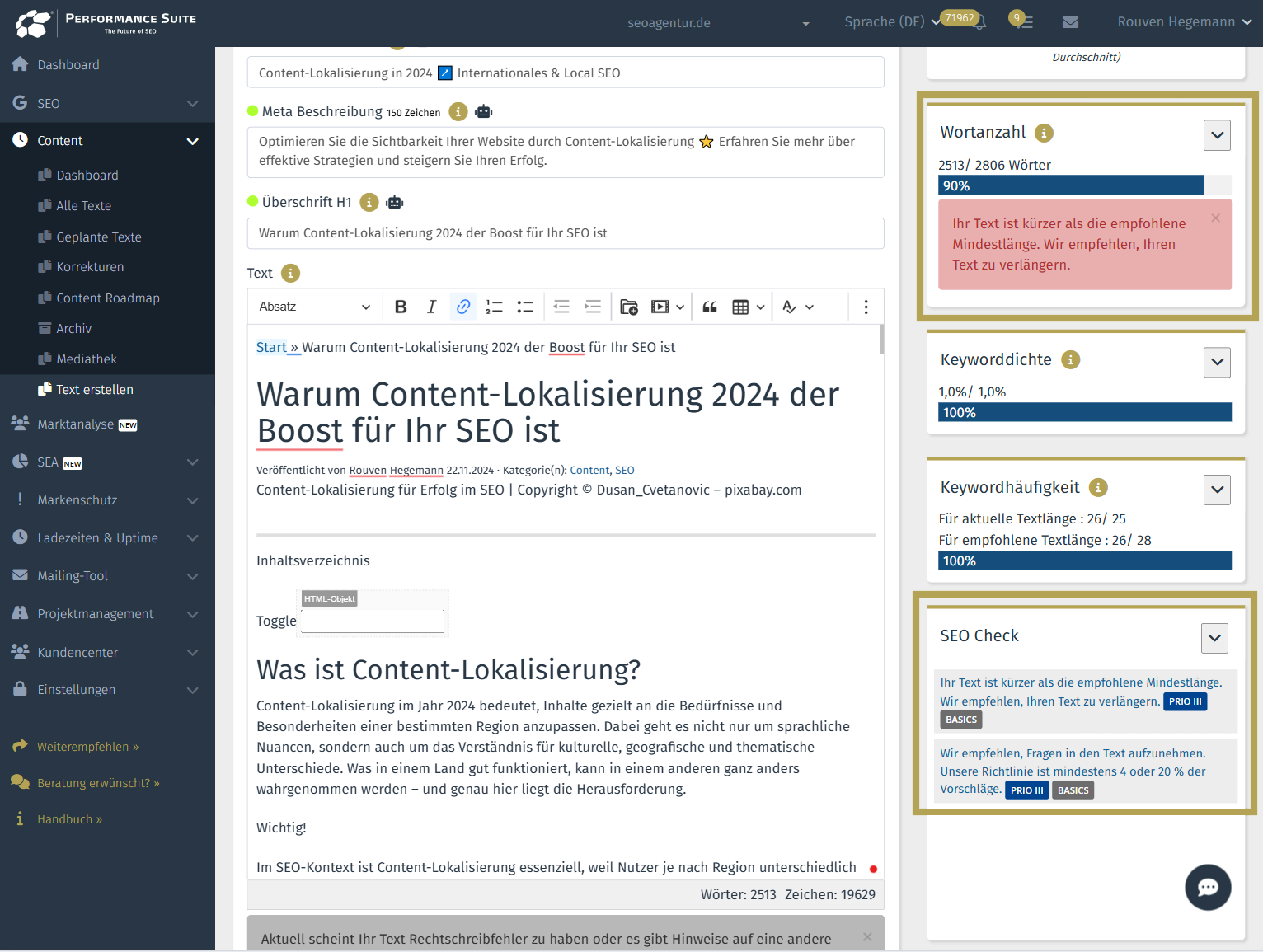Insert a blockquote

coord(709,306)
